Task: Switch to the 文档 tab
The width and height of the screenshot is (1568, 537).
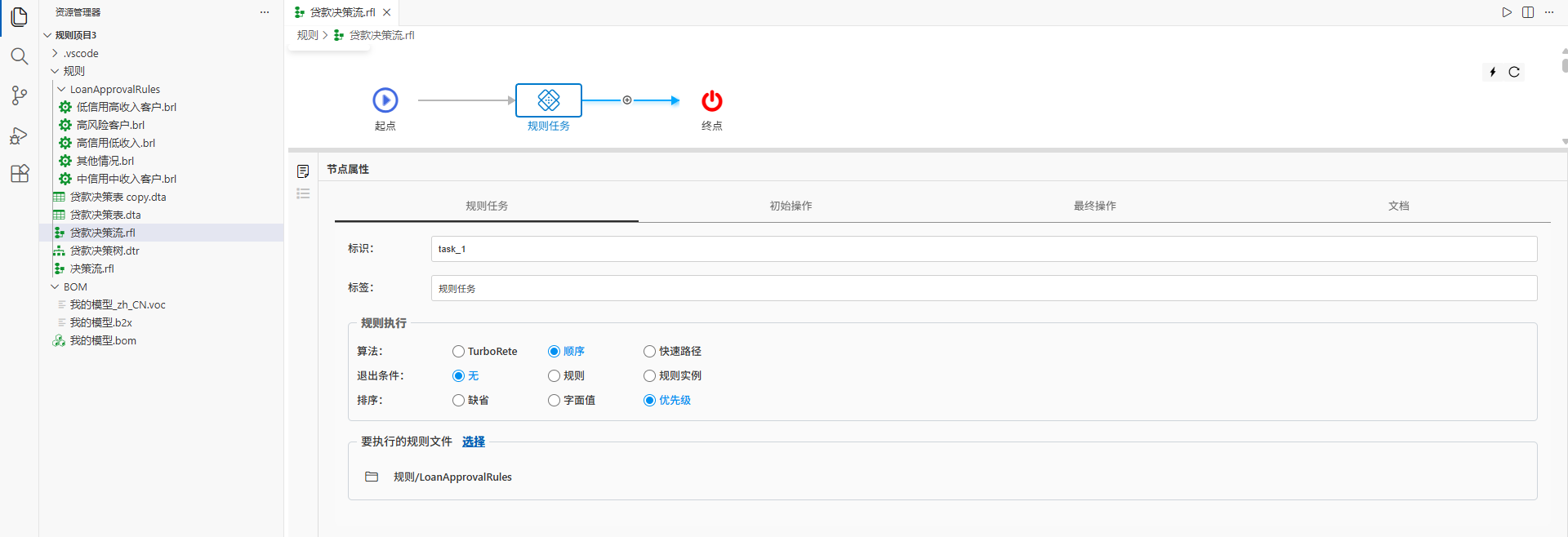Action: [x=1398, y=206]
